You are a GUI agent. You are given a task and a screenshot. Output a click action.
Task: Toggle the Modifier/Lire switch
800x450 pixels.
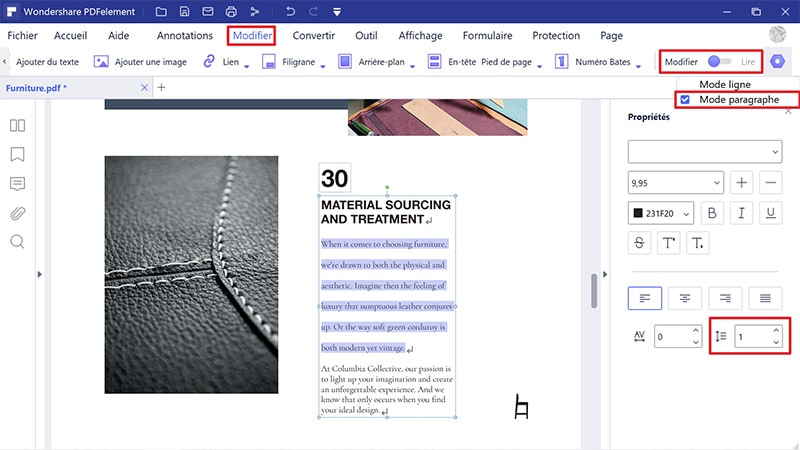point(719,62)
